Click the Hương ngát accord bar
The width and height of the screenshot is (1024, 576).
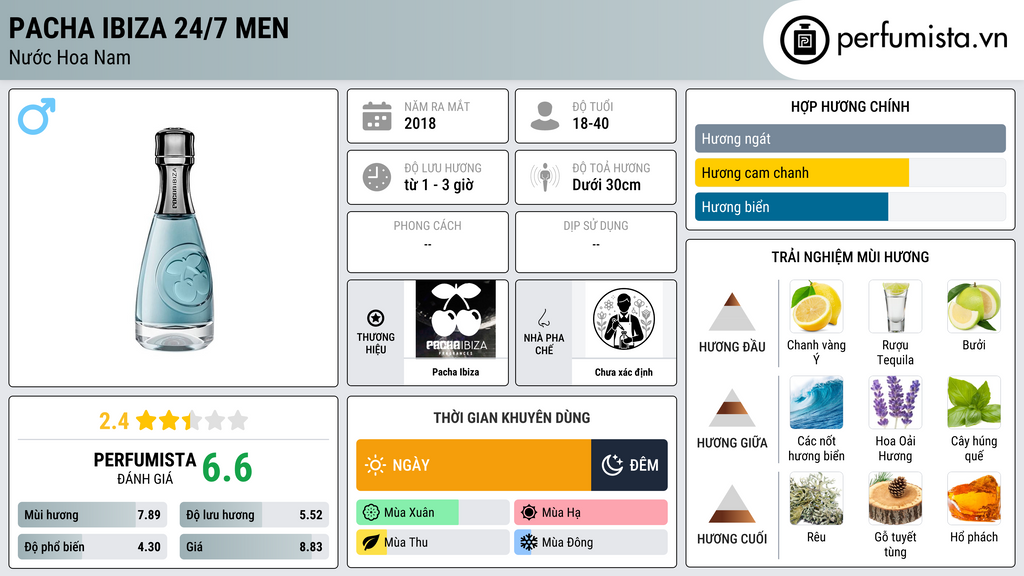click(x=850, y=138)
